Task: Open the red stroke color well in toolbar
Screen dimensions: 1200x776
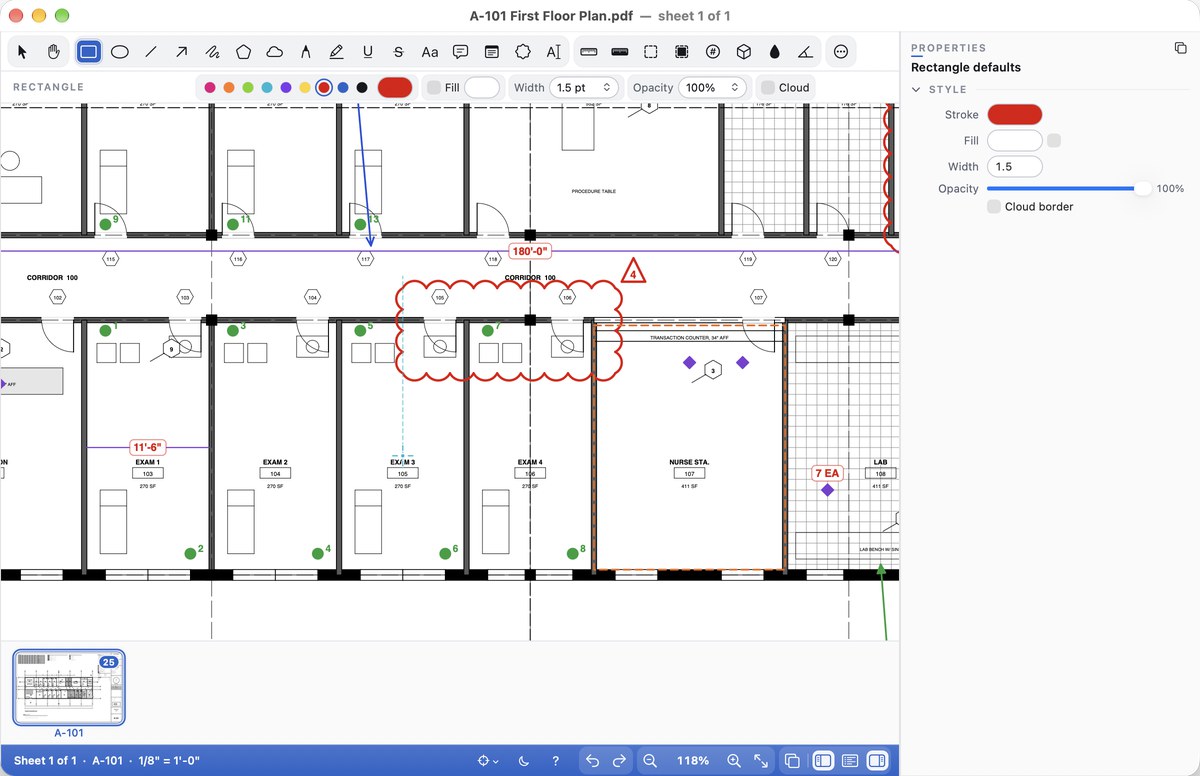Action: point(395,88)
